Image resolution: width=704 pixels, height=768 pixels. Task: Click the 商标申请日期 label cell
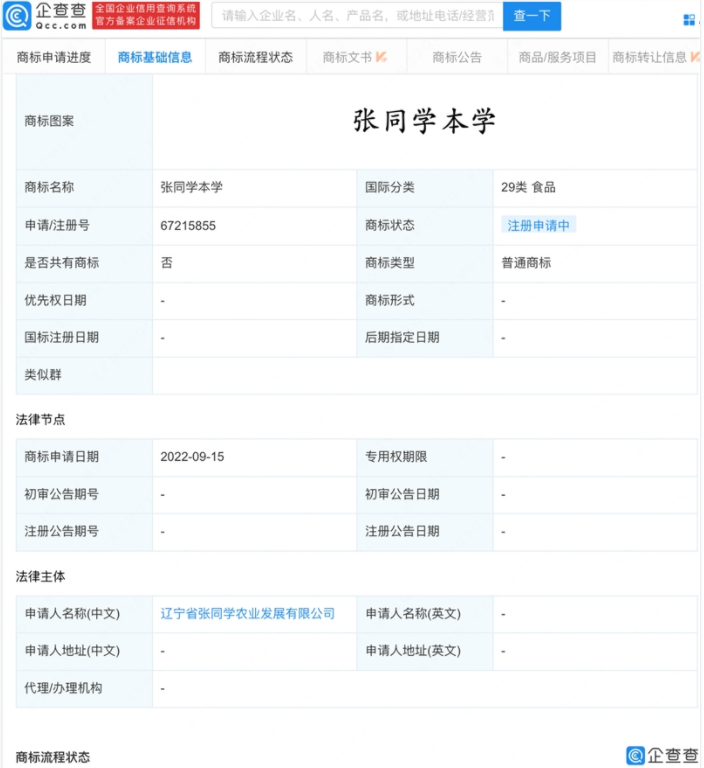coord(84,457)
